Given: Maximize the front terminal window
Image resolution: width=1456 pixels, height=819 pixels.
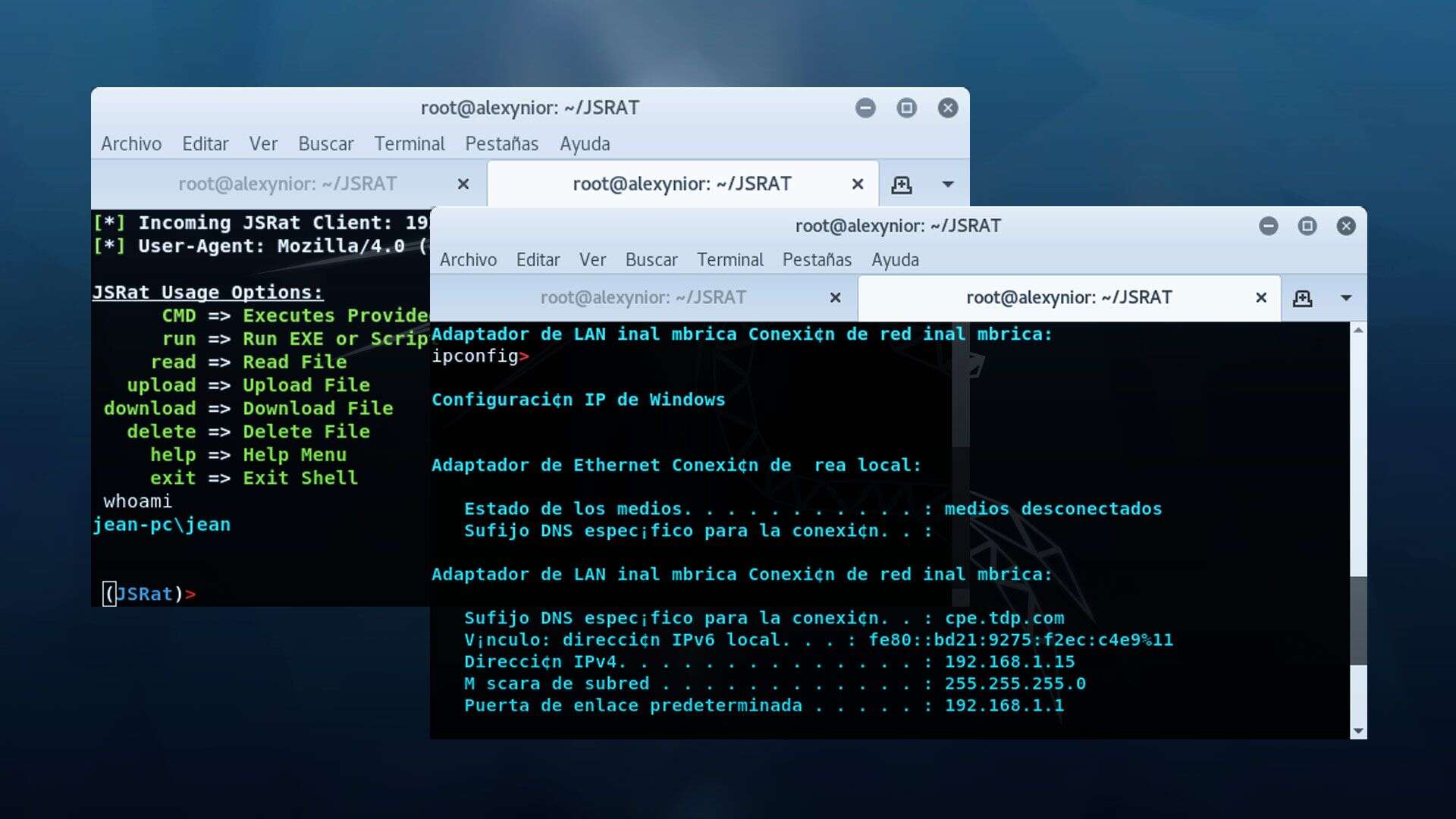Looking at the screenshot, I should pos(1307,225).
